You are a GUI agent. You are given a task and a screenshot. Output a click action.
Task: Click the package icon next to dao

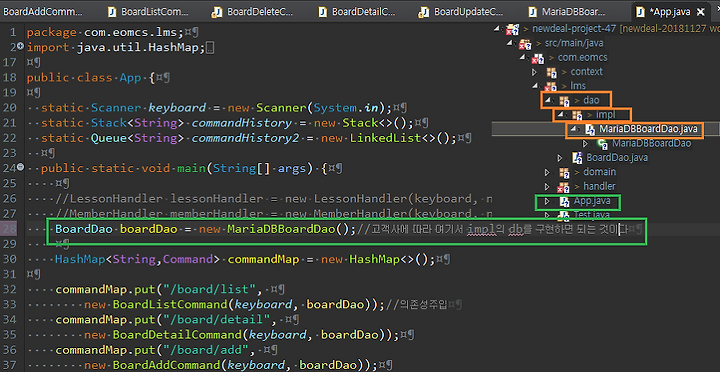point(564,101)
